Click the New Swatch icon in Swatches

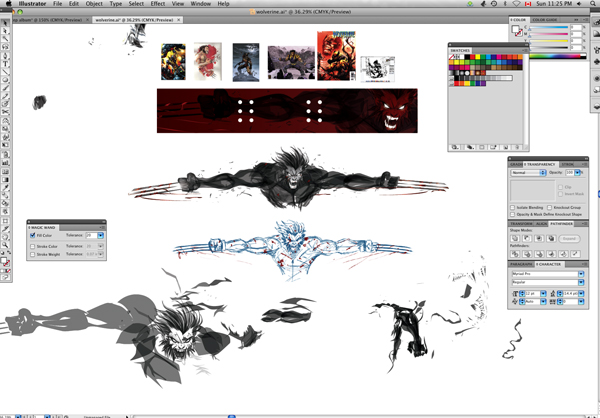(505, 147)
